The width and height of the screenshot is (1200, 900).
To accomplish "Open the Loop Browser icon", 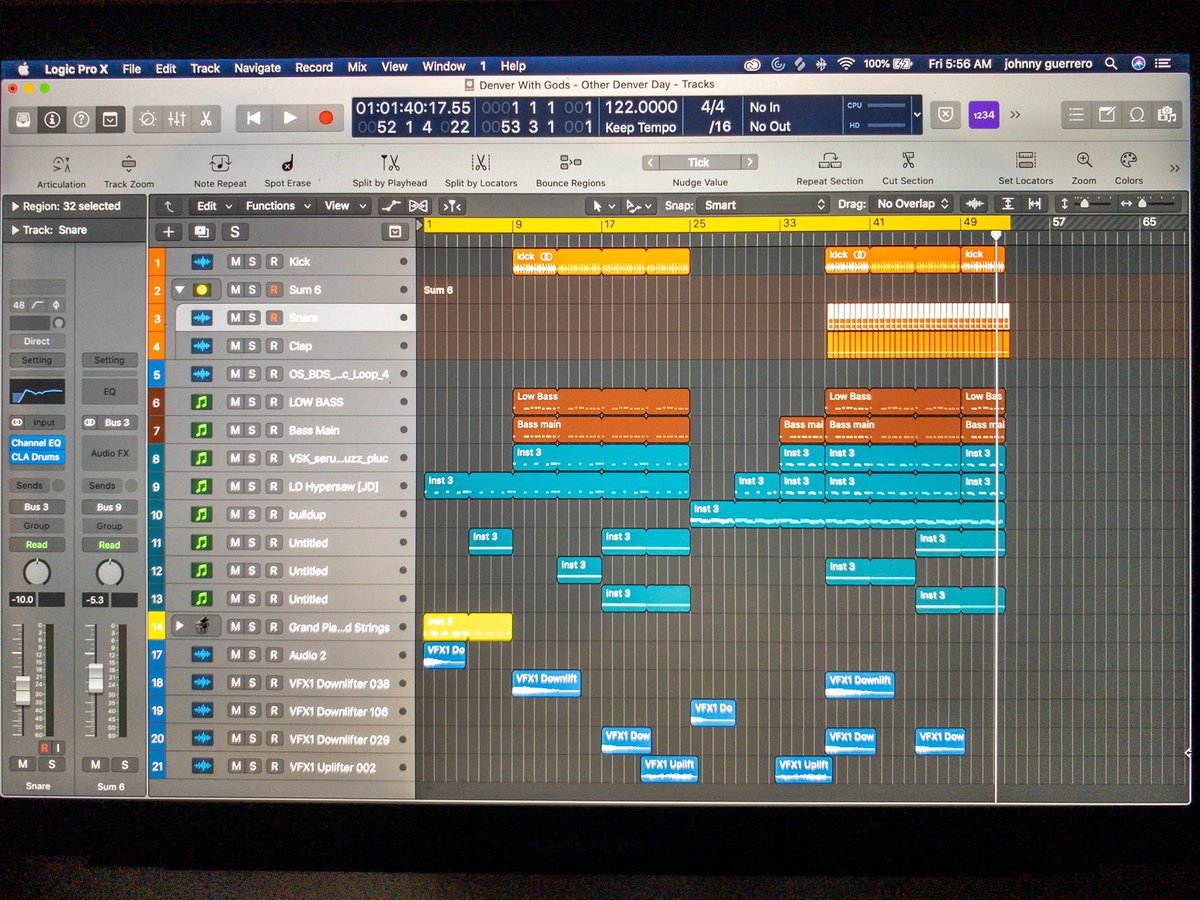I will tap(1137, 114).
